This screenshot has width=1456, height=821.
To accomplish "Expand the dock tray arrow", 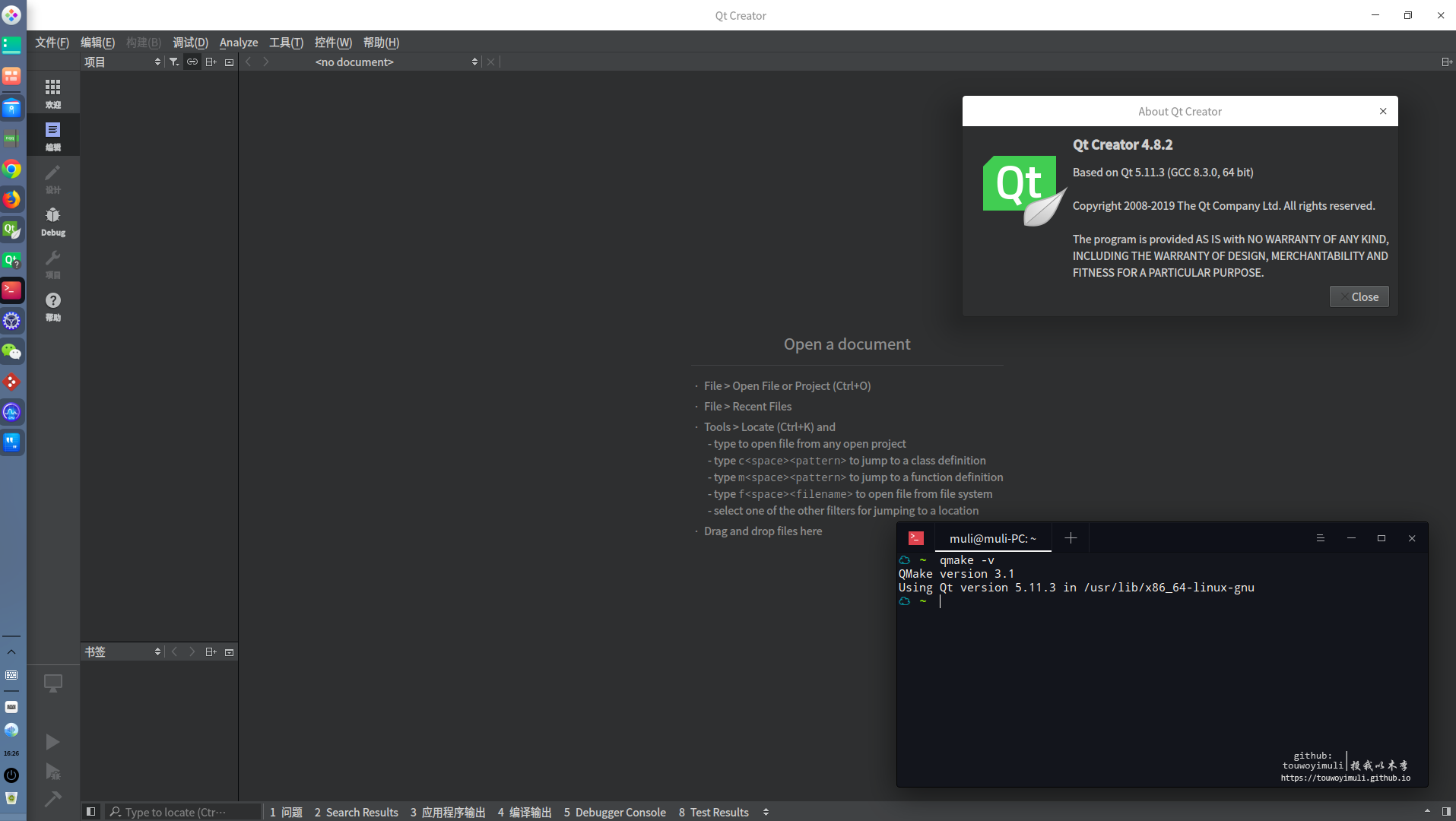I will click(11, 652).
